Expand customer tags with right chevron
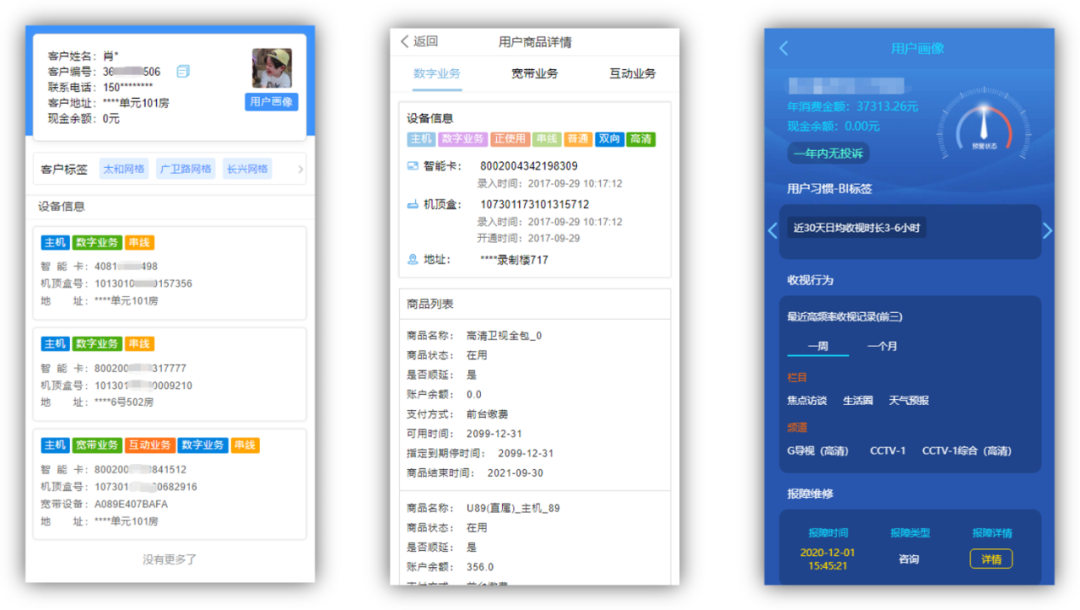Screen dimensions: 1080x610 tap(300, 170)
